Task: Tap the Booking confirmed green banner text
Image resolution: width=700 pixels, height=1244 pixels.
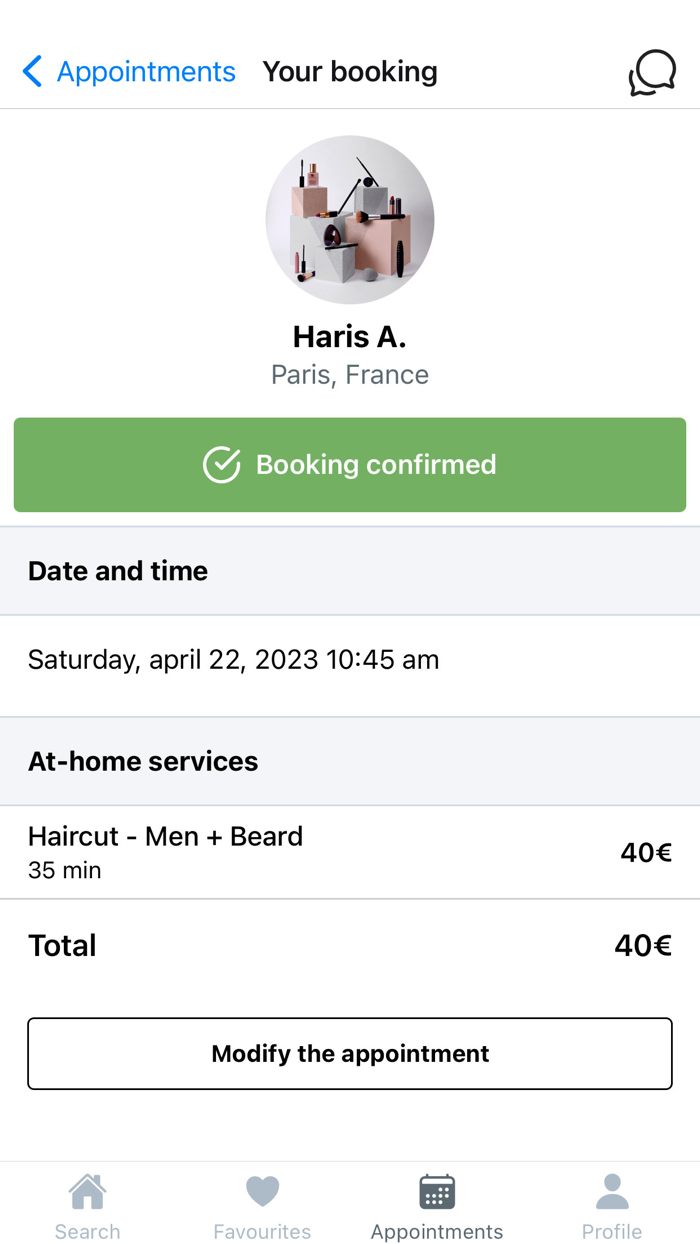Action: (376, 465)
